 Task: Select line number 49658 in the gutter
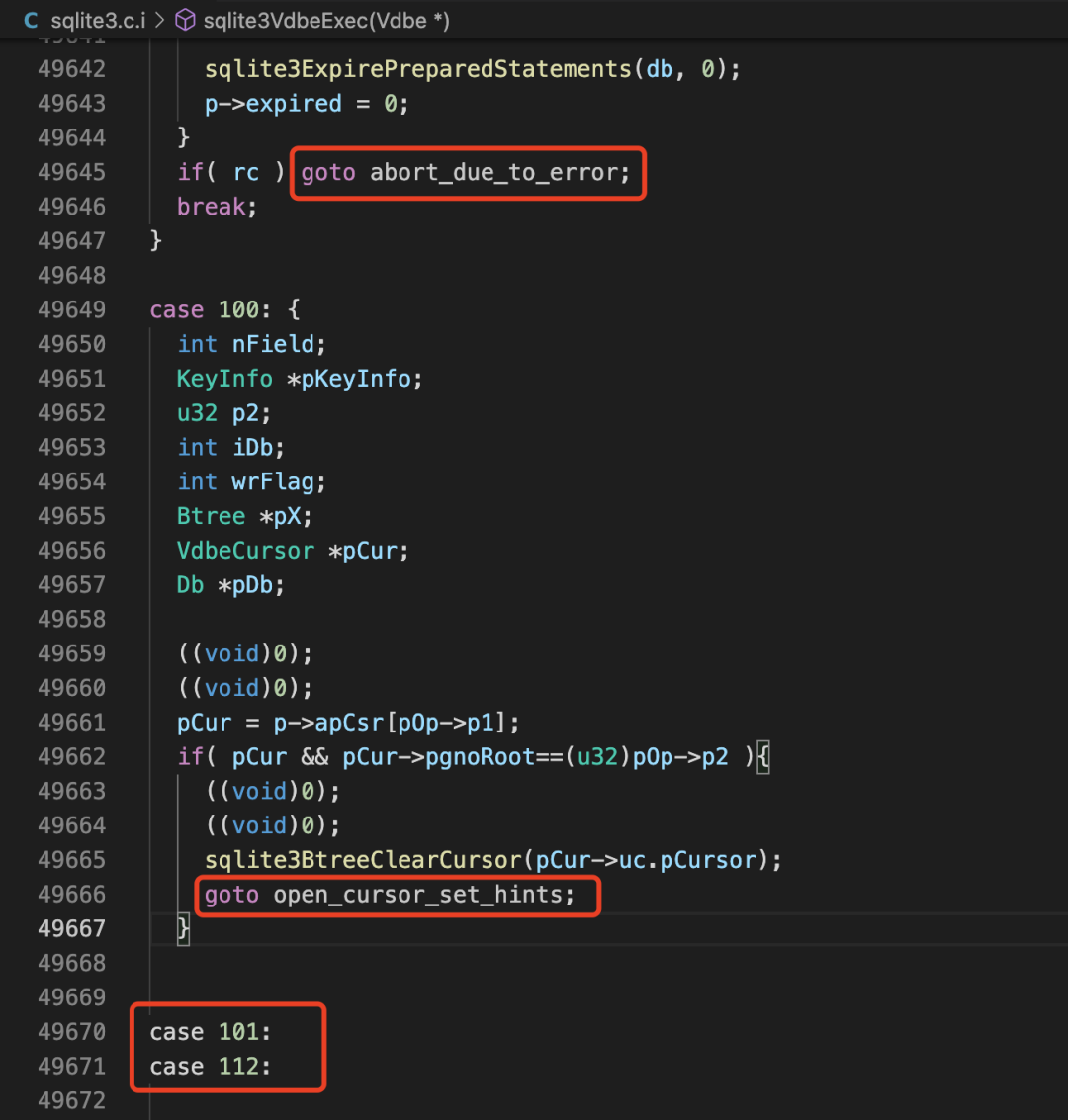[71, 619]
